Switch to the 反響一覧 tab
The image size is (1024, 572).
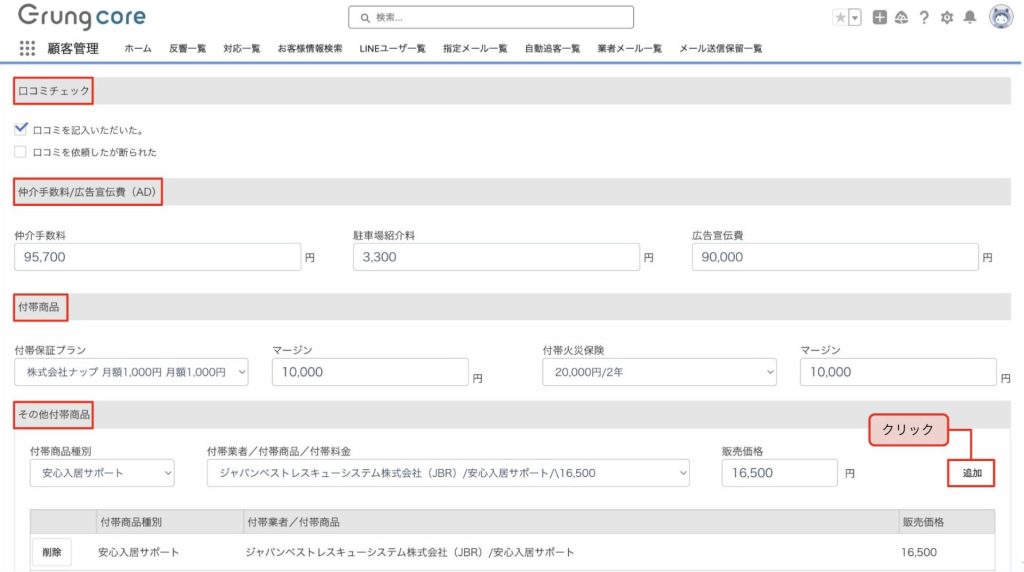[187, 48]
